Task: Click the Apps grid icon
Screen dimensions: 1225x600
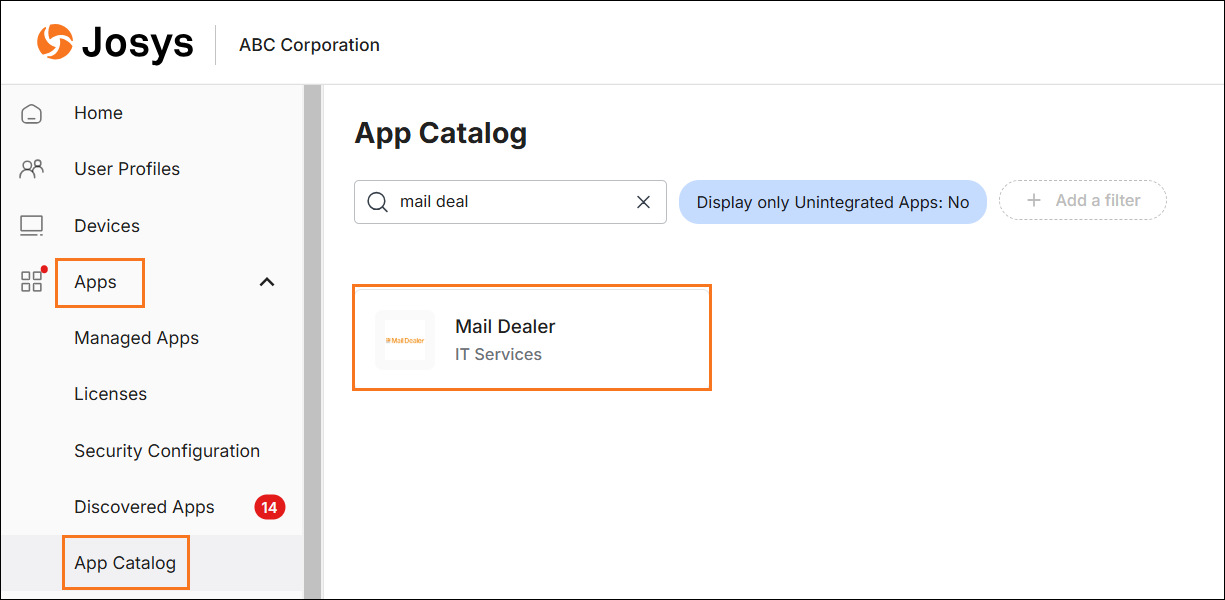Action: 32,281
